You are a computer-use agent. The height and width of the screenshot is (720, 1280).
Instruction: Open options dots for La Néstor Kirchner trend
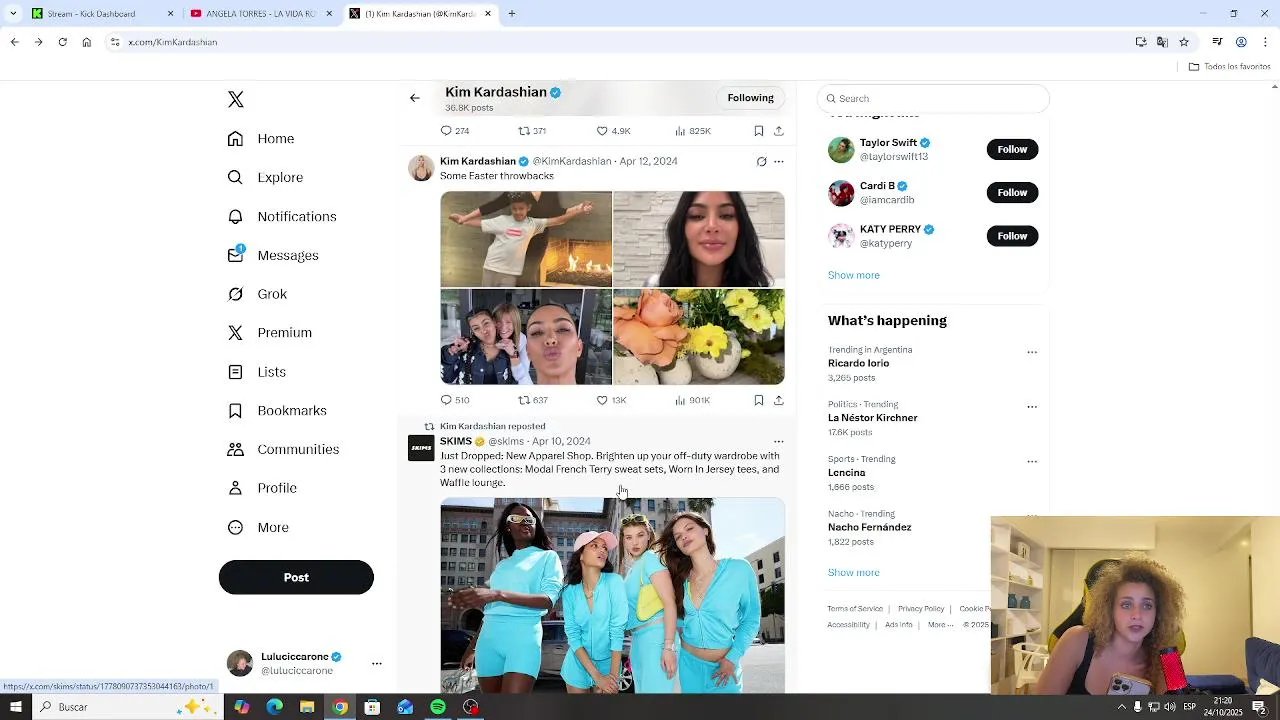click(x=1032, y=407)
